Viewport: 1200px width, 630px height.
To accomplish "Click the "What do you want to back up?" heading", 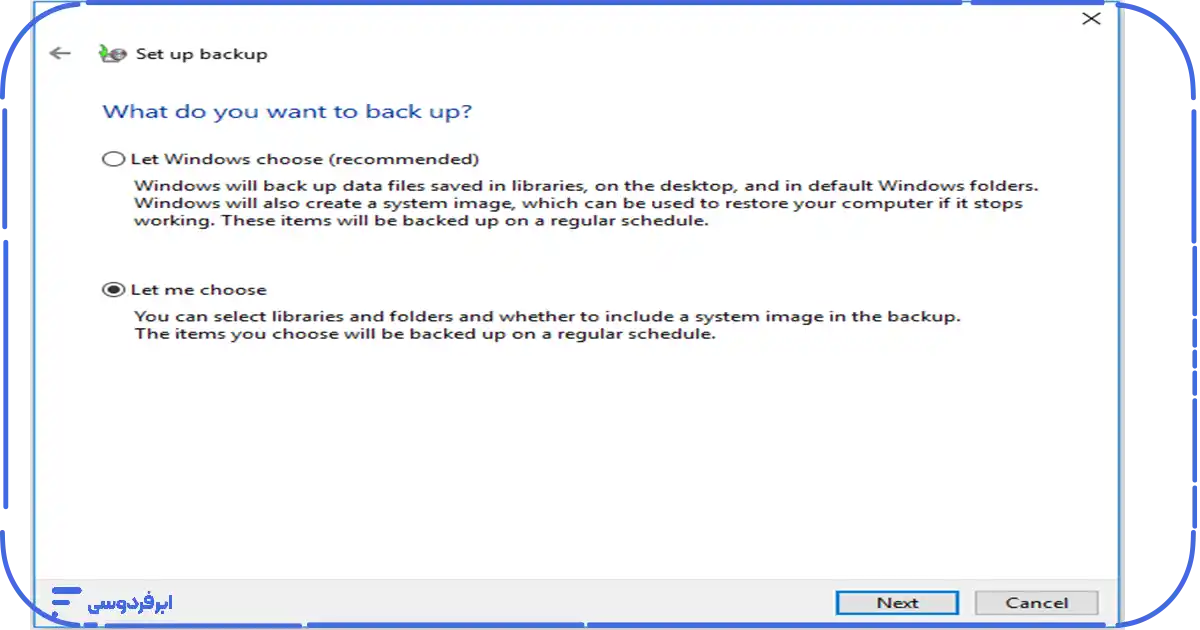I will pyautogui.click(x=287, y=111).
